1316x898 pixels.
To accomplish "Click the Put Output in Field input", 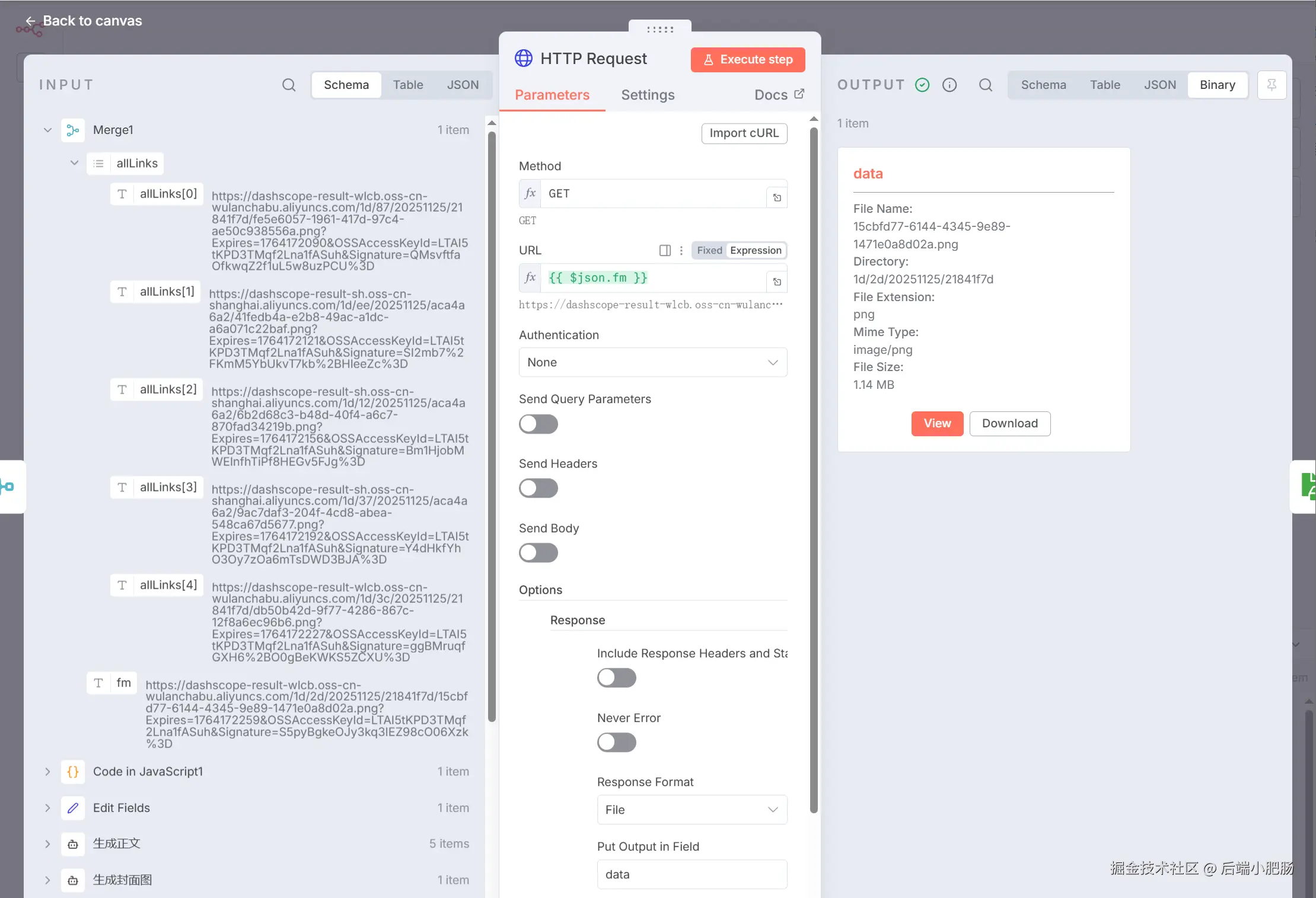I will (x=692, y=874).
